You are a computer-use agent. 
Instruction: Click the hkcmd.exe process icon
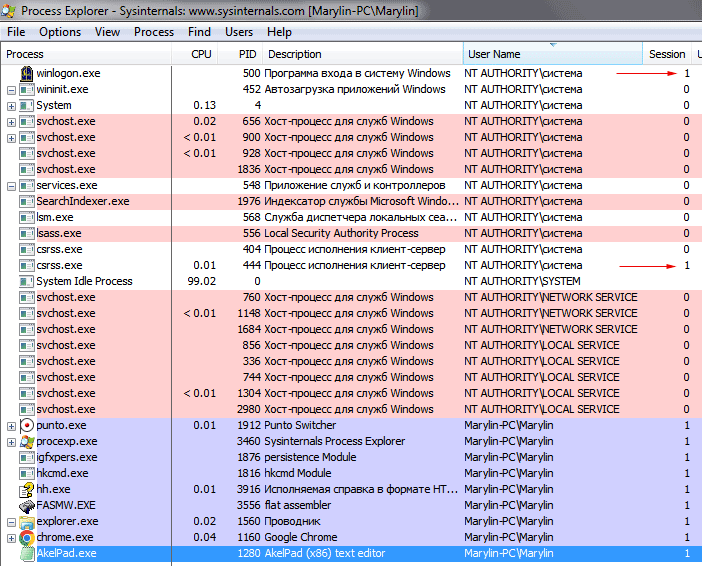click(x=27, y=473)
